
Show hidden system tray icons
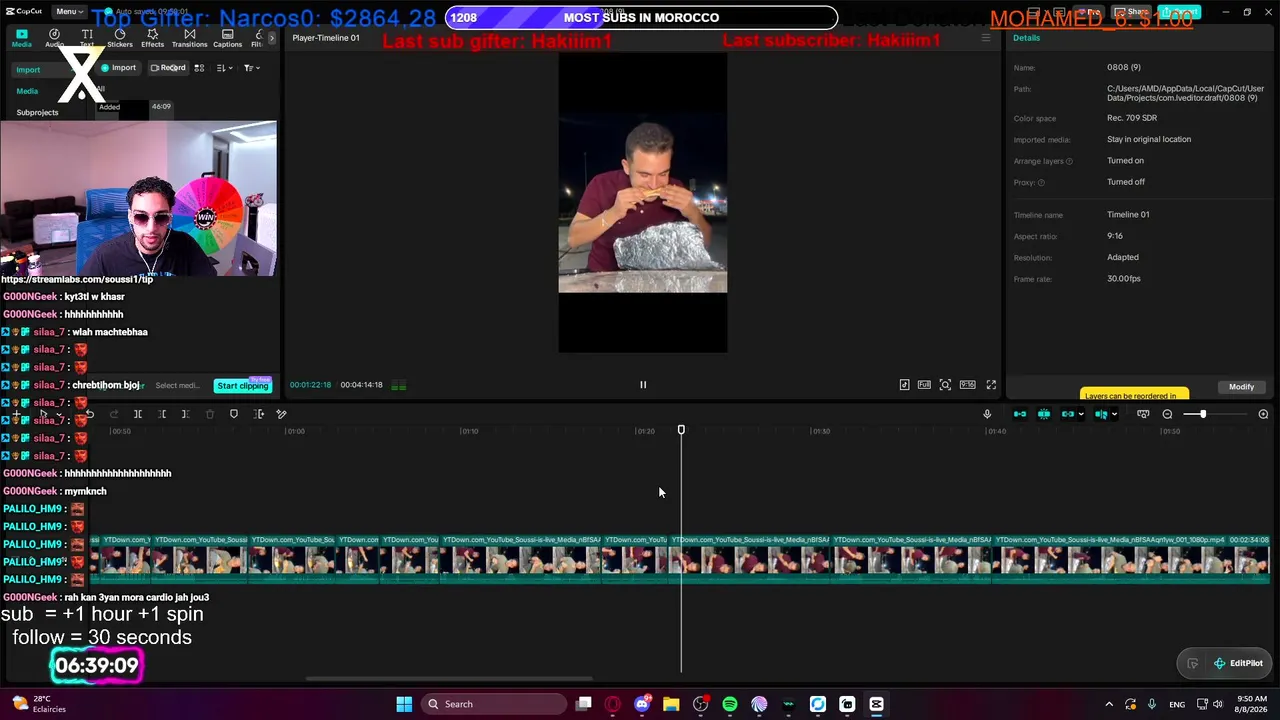pyautogui.click(x=1109, y=704)
